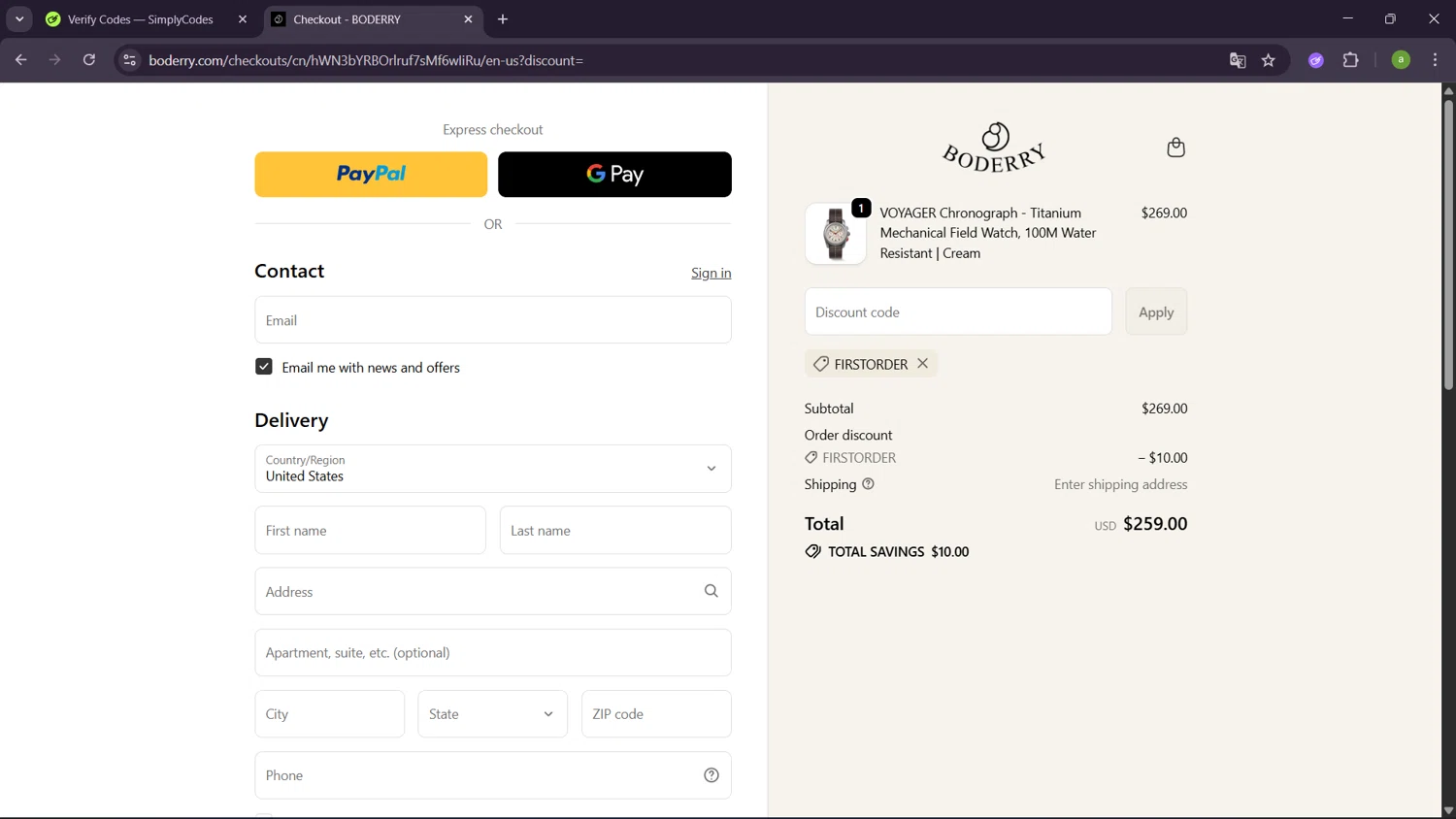Click the browser address bar URL
This screenshot has width=1456, height=819.
point(366,60)
